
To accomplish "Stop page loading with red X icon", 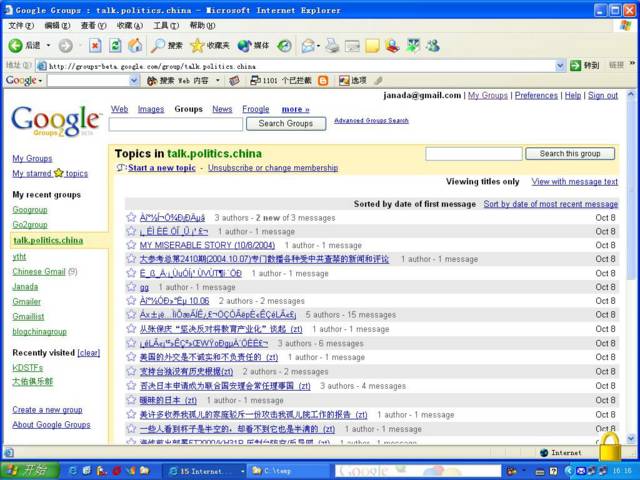I will coord(95,45).
